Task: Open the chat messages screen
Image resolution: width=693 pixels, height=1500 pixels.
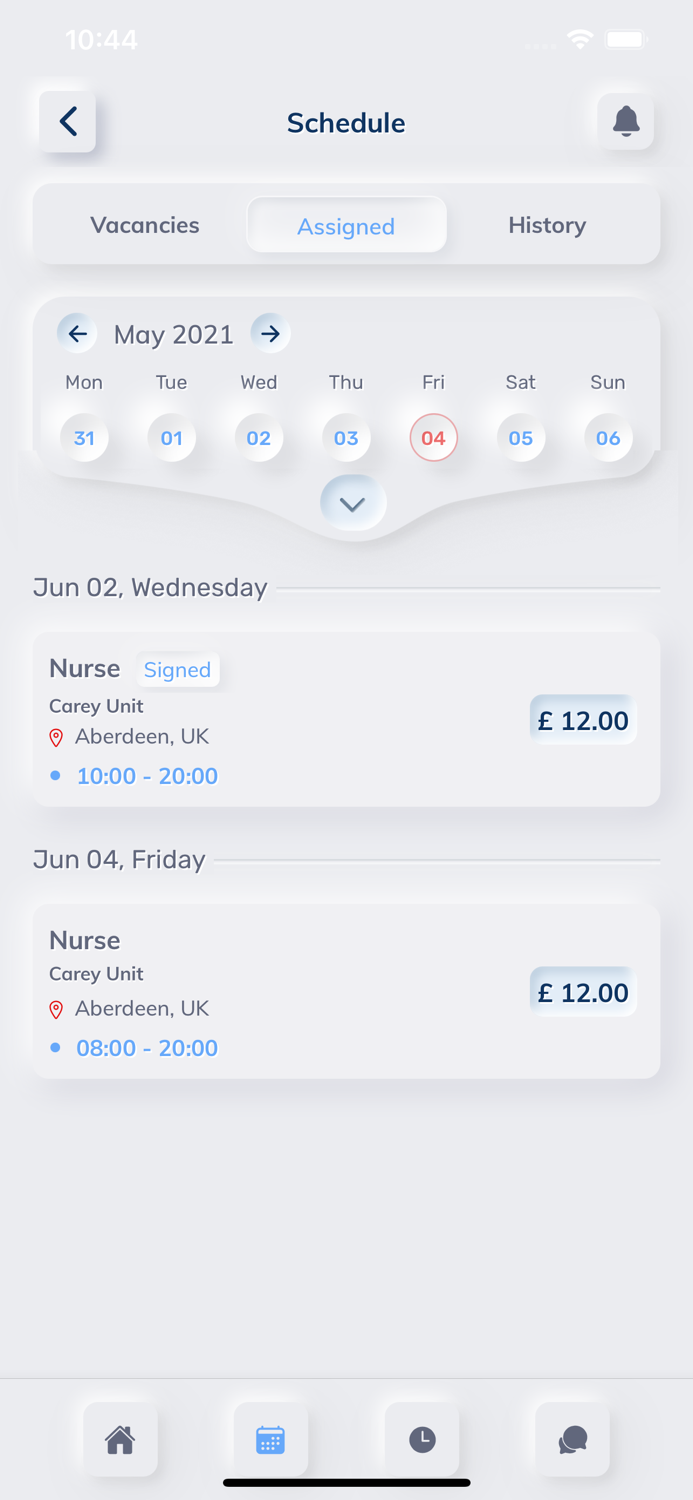Action: pos(571,1439)
